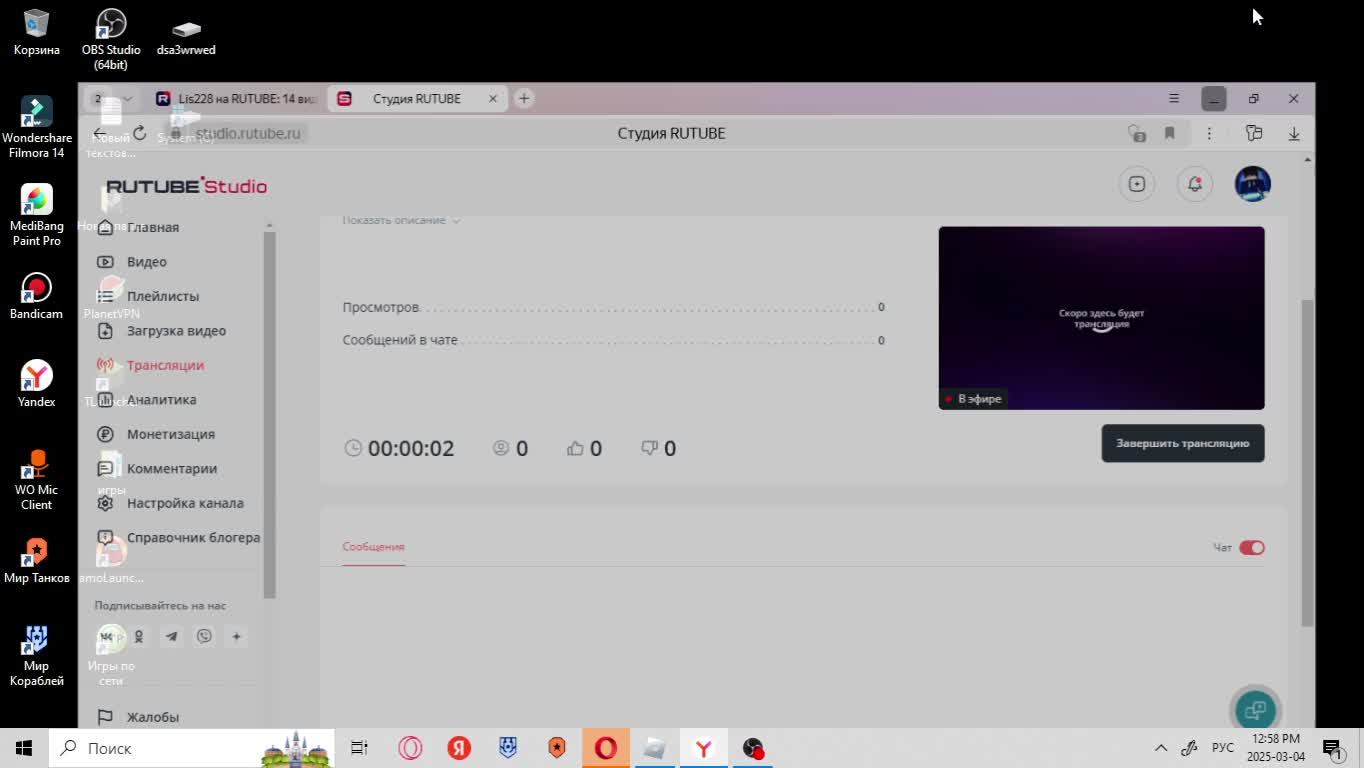This screenshot has height=768, width=1364.
Task: Open notifications bell in RUTUBE Studio
Action: (1194, 184)
